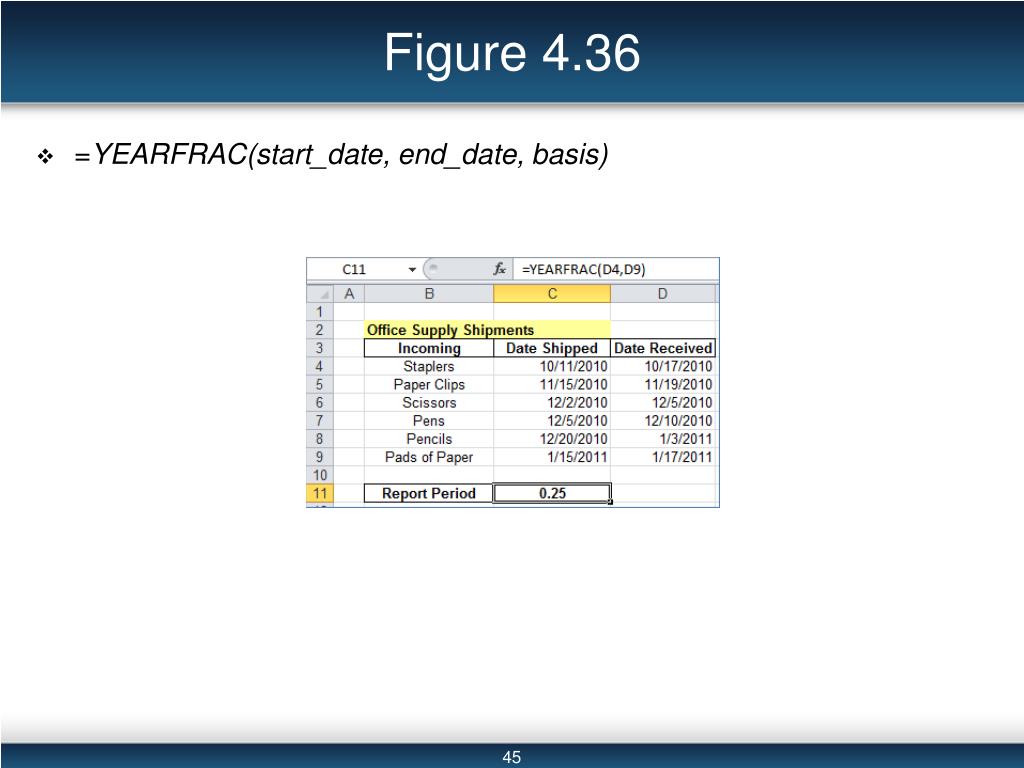The width and height of the screenshot is (1024, 768).
Task: Click the 'Scissors' cell
Action: (429, 402)
